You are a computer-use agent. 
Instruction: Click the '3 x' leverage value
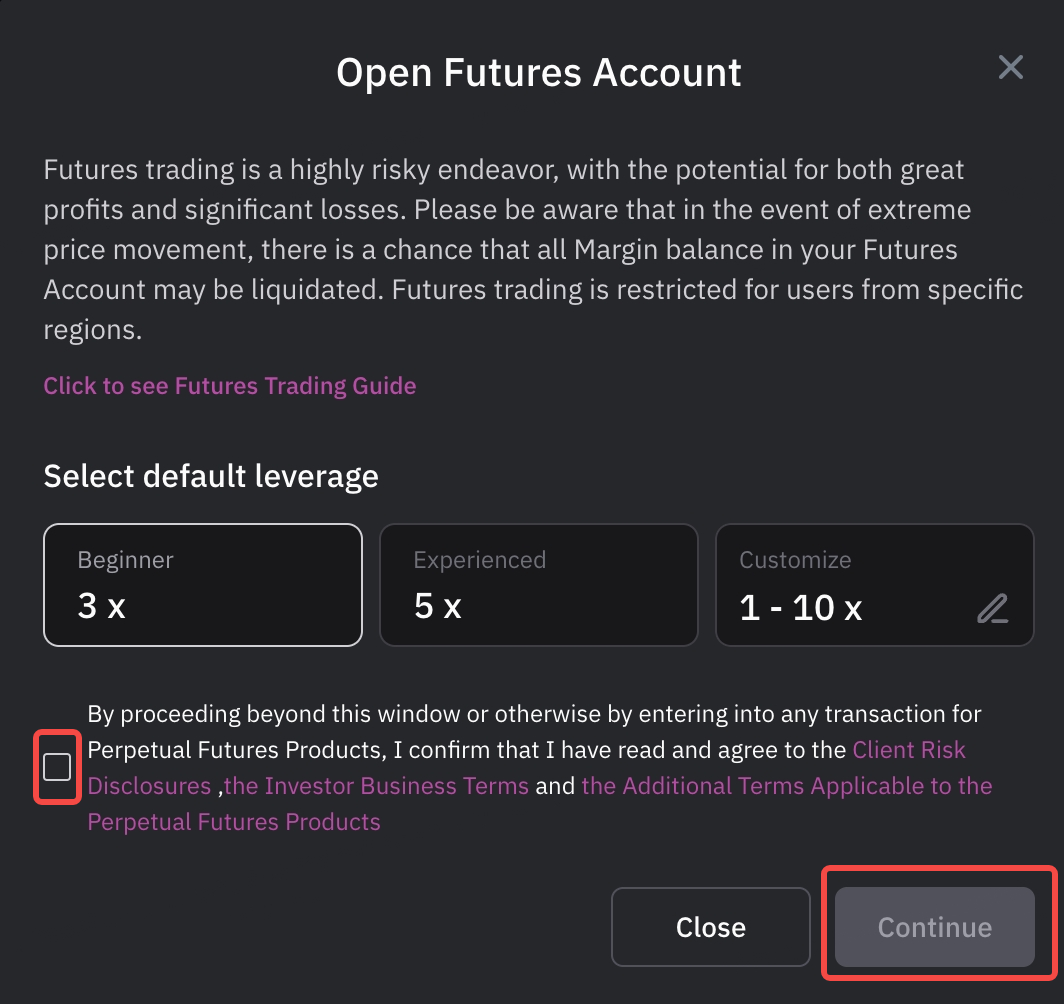pyautogui.click(x=101, y=606)
